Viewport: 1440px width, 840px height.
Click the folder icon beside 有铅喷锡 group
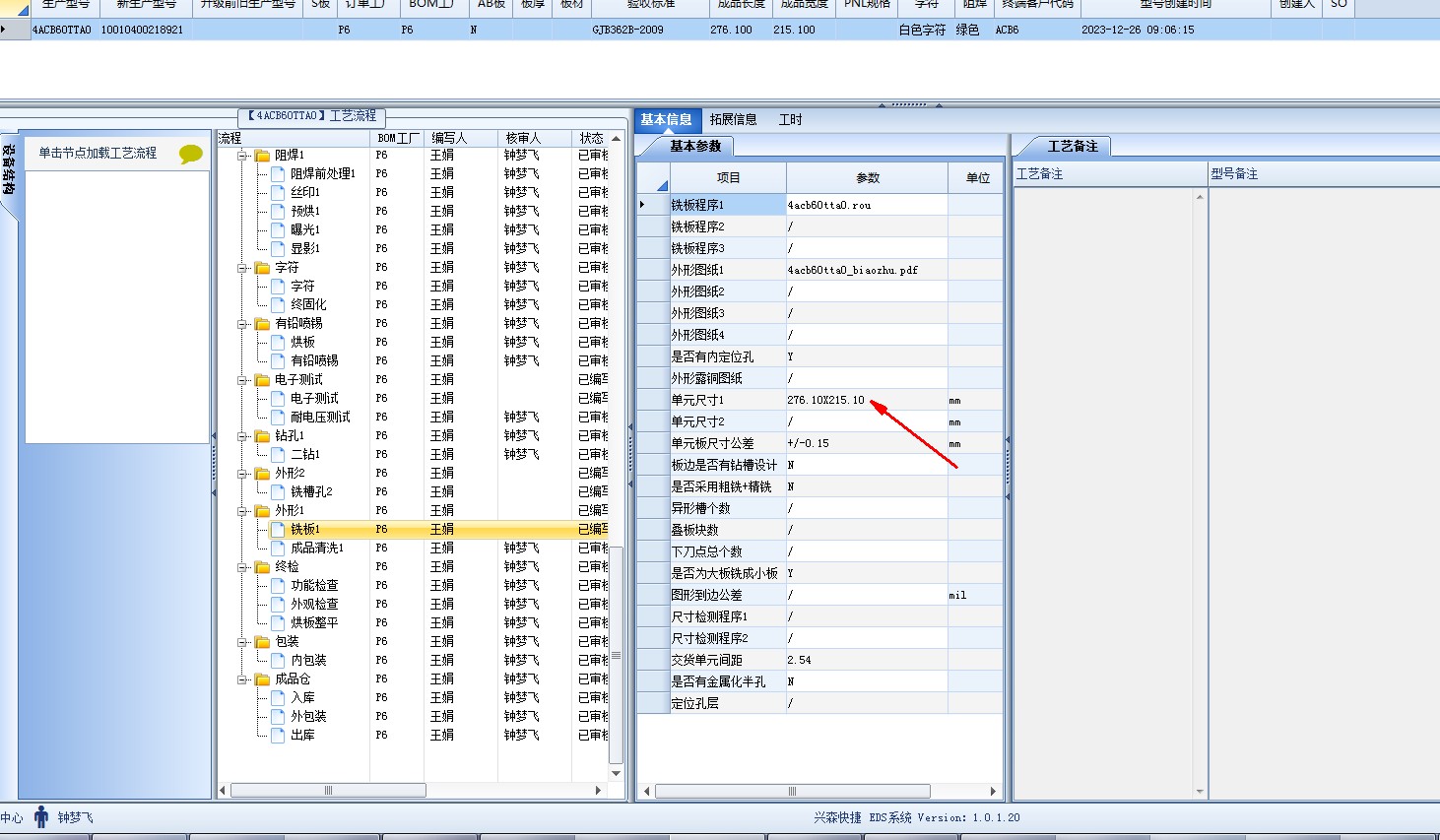(262, 324)
